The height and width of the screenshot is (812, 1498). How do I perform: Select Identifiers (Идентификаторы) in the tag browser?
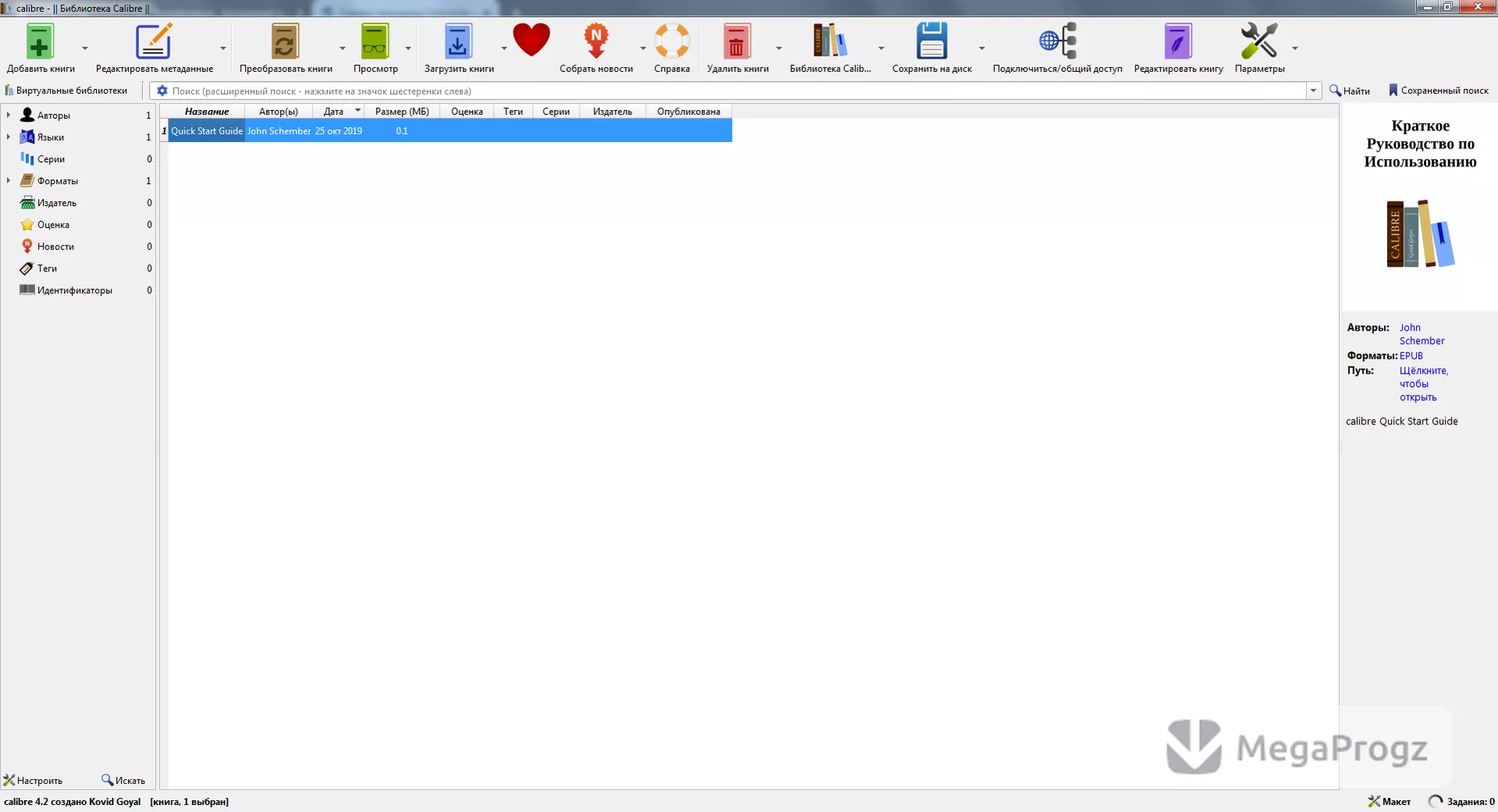click(x=74, y=290)
